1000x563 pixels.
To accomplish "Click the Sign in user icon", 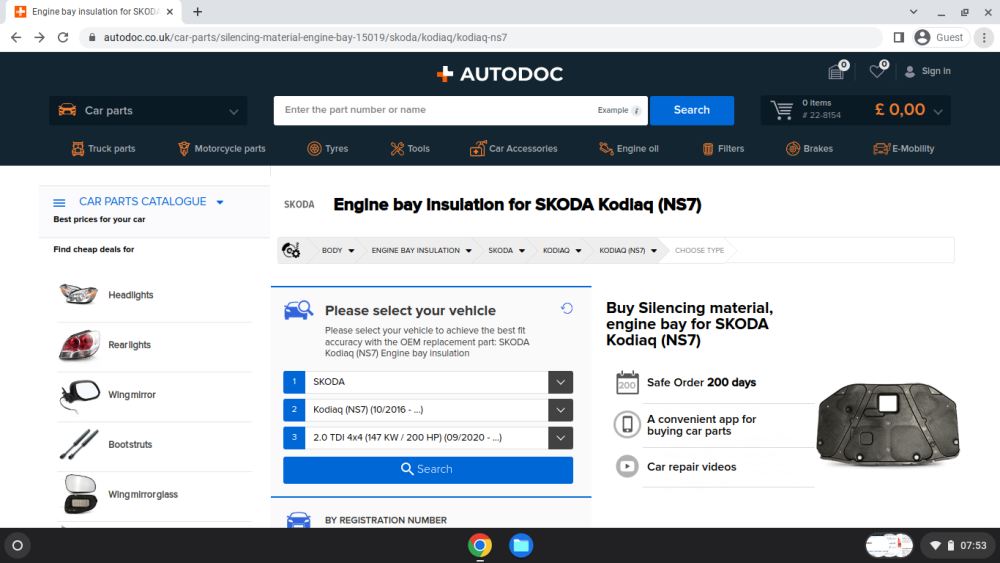I will [910, 71].
